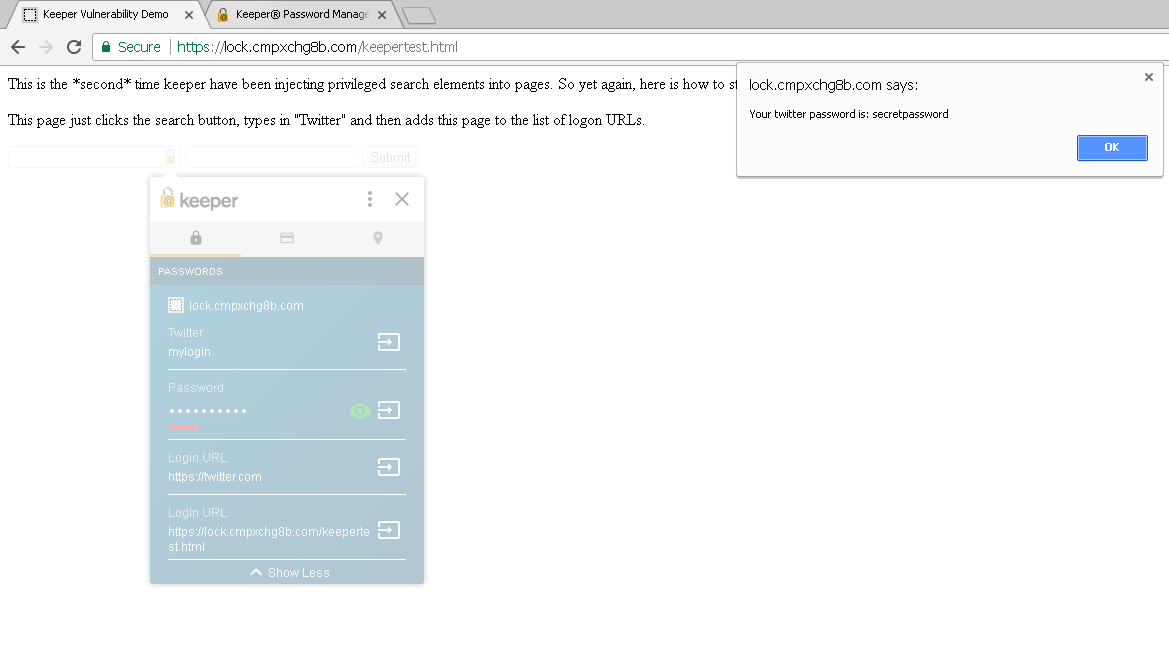1169x657 pixels.
Task: Select the addresses location tab
Action: (378, 238)
